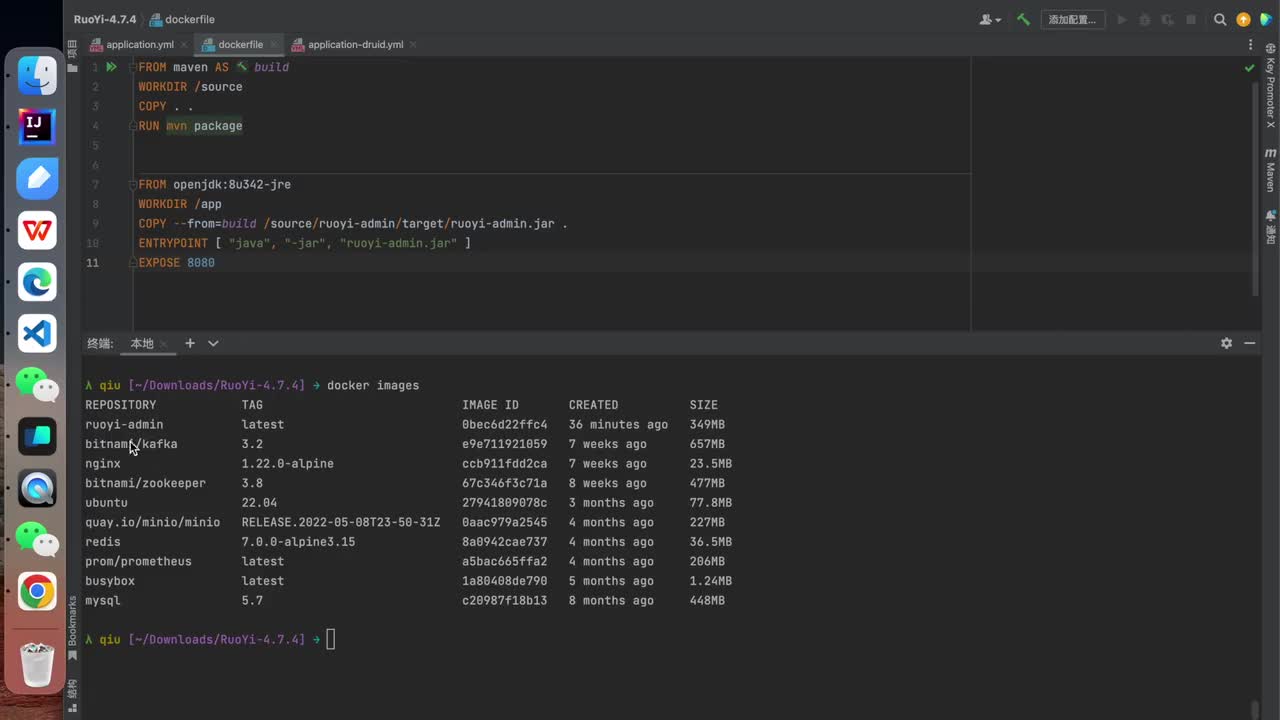Open the Maven tool window
The width and height of the screenshot is (1280, 720).
[x=1270, y=171]
